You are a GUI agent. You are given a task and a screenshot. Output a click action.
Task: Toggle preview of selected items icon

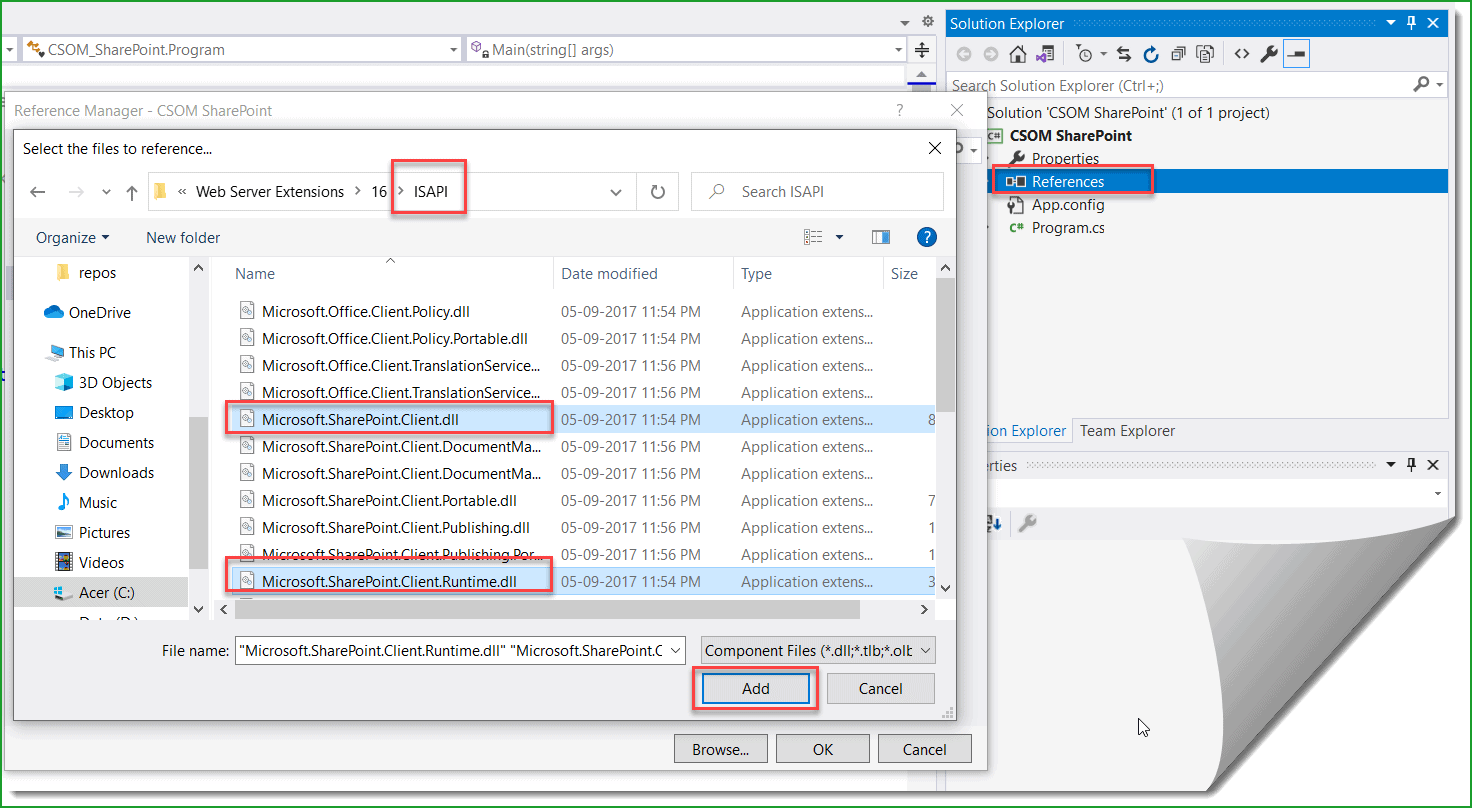tap(1296, 53)
